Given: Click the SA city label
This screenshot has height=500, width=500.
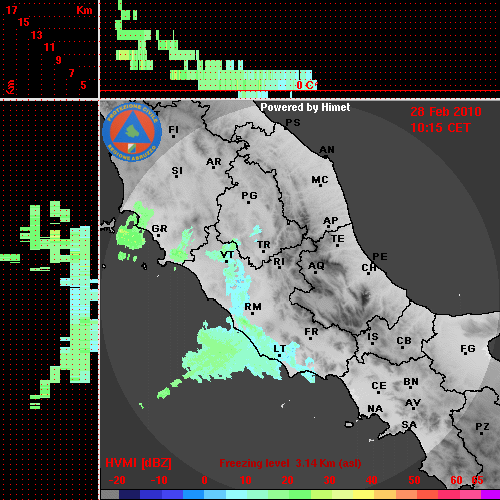Looking at the screenshot, I should [409, 425].
